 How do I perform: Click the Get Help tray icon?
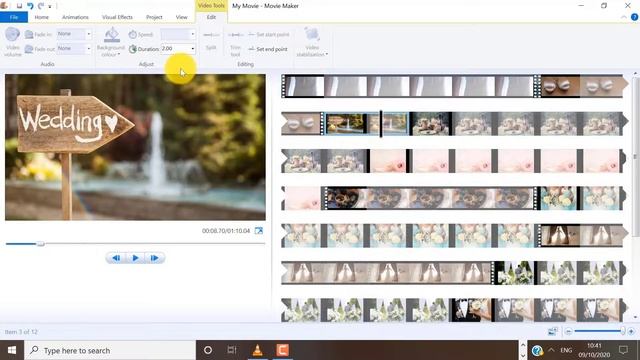coord(537,350)
